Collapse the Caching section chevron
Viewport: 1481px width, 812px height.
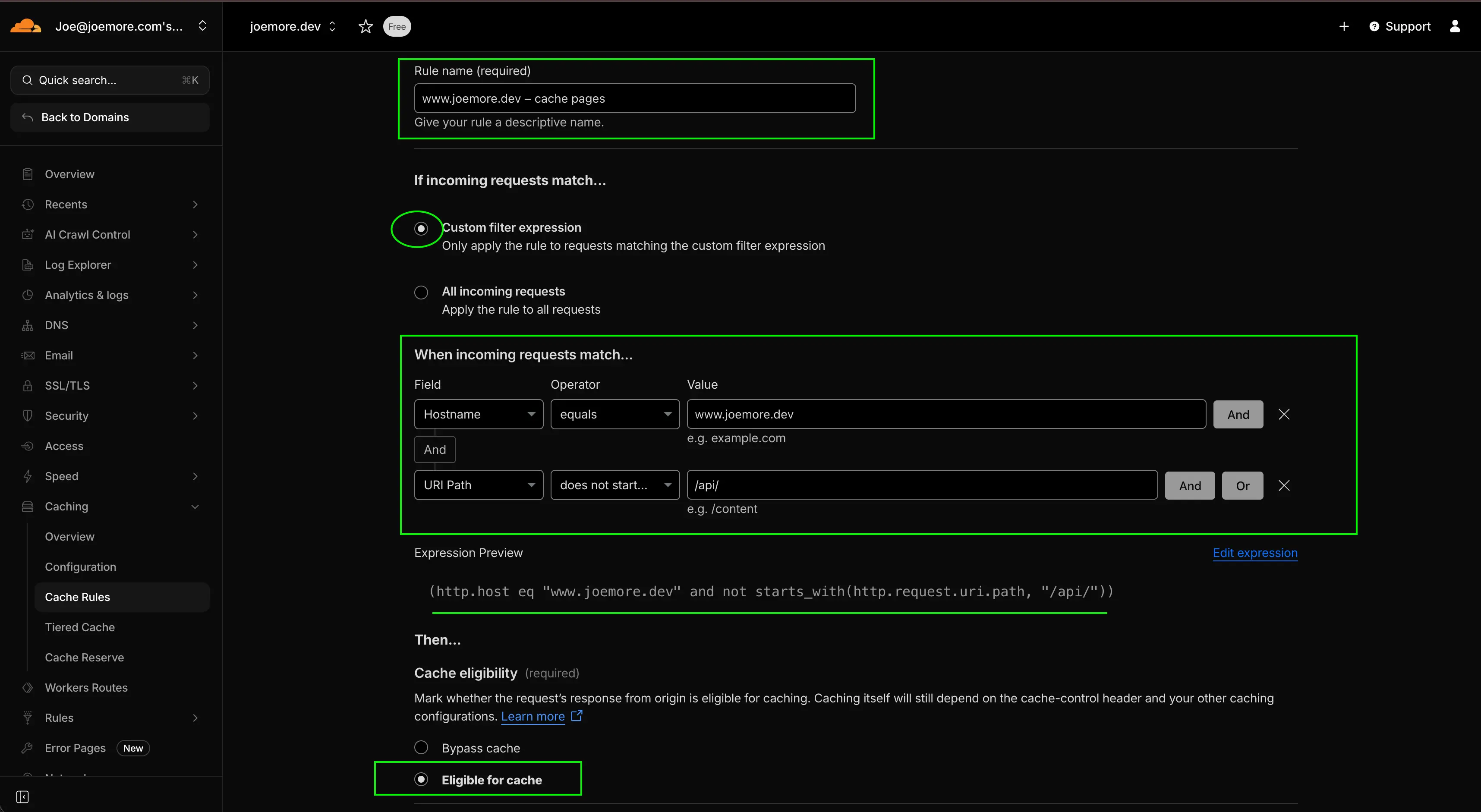195,506
